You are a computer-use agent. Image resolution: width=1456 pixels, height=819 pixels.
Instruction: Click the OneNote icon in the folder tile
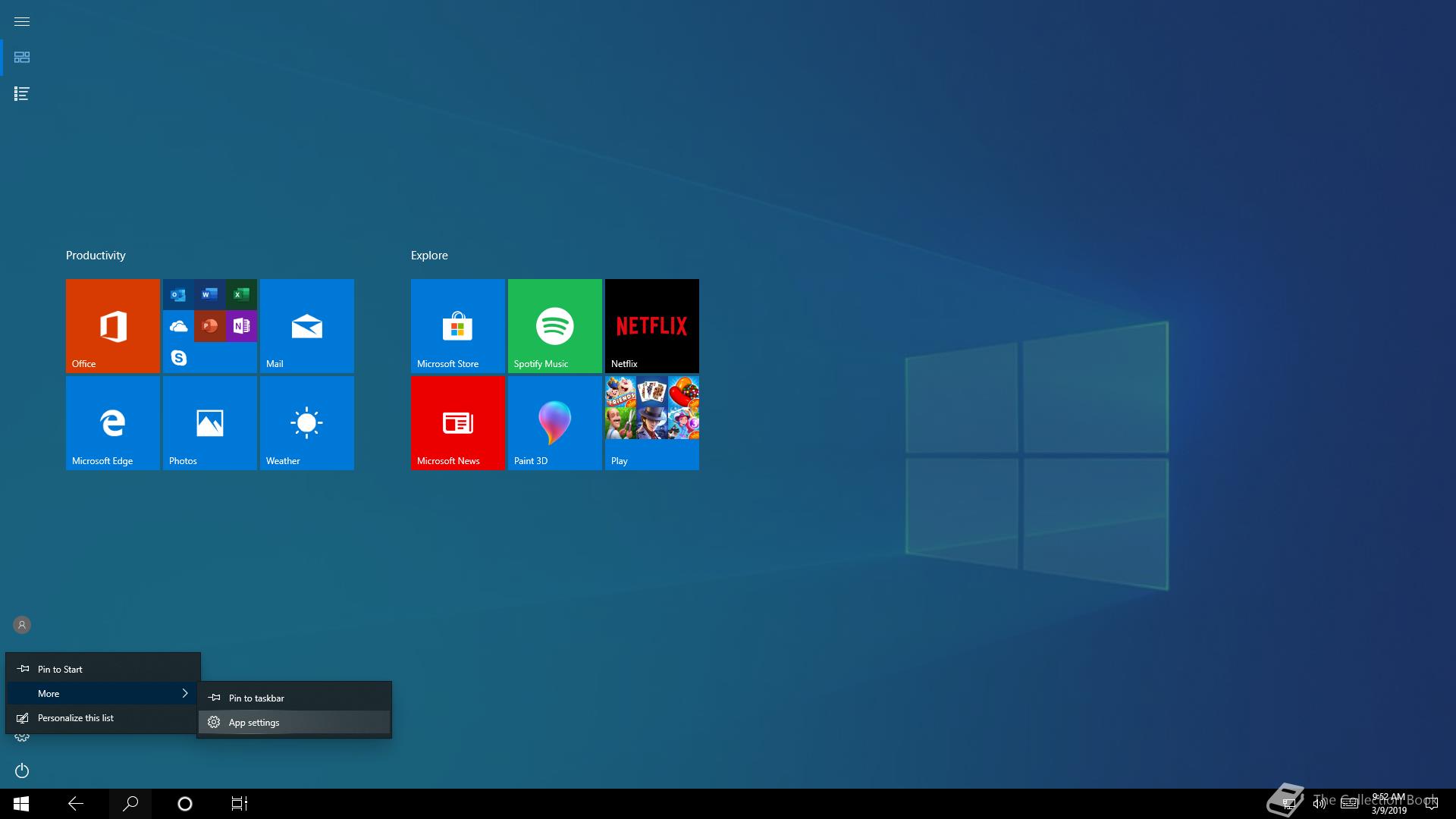(241, 326)
